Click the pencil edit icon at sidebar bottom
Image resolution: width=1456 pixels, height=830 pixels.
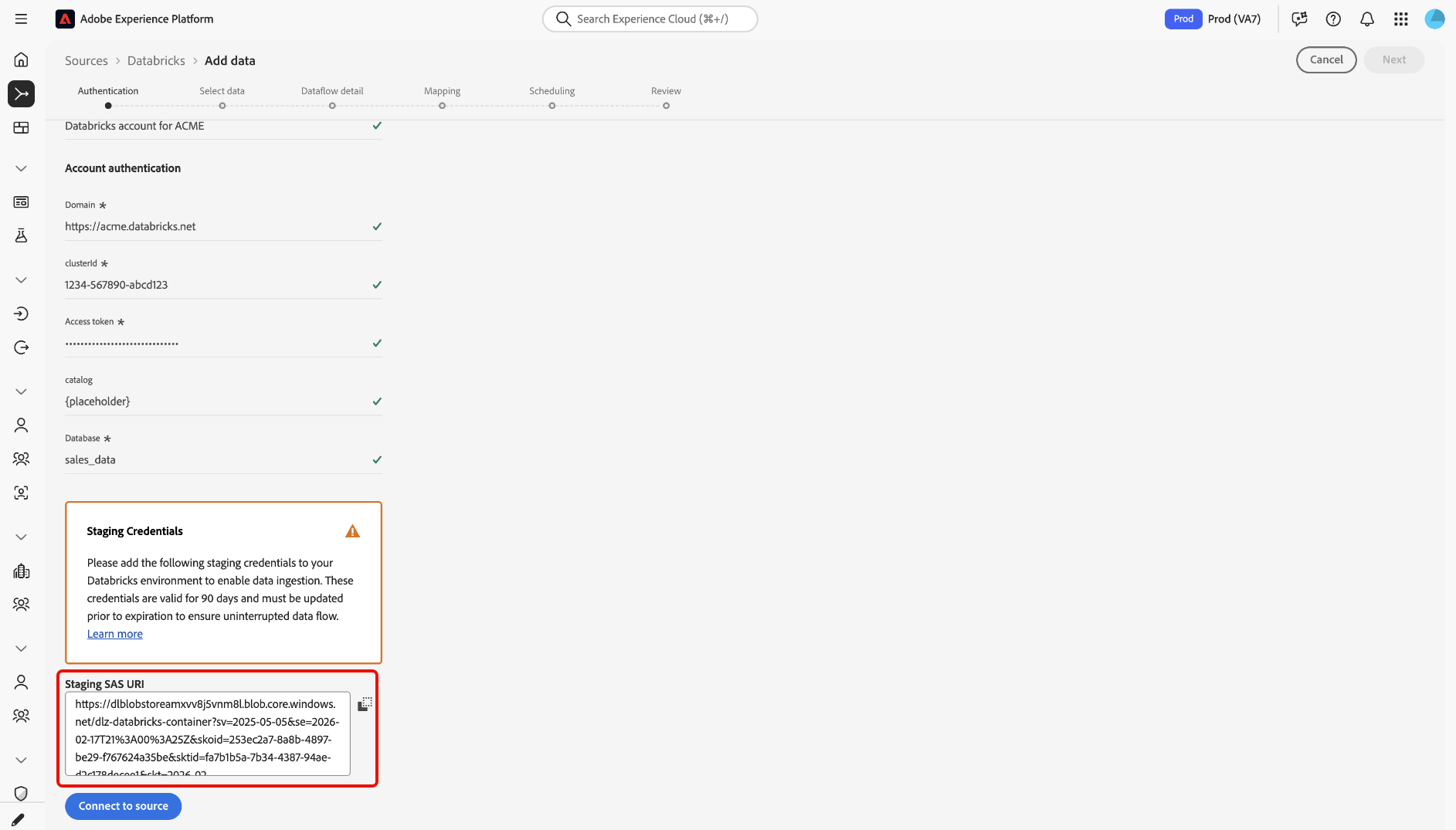pos(18,820)
